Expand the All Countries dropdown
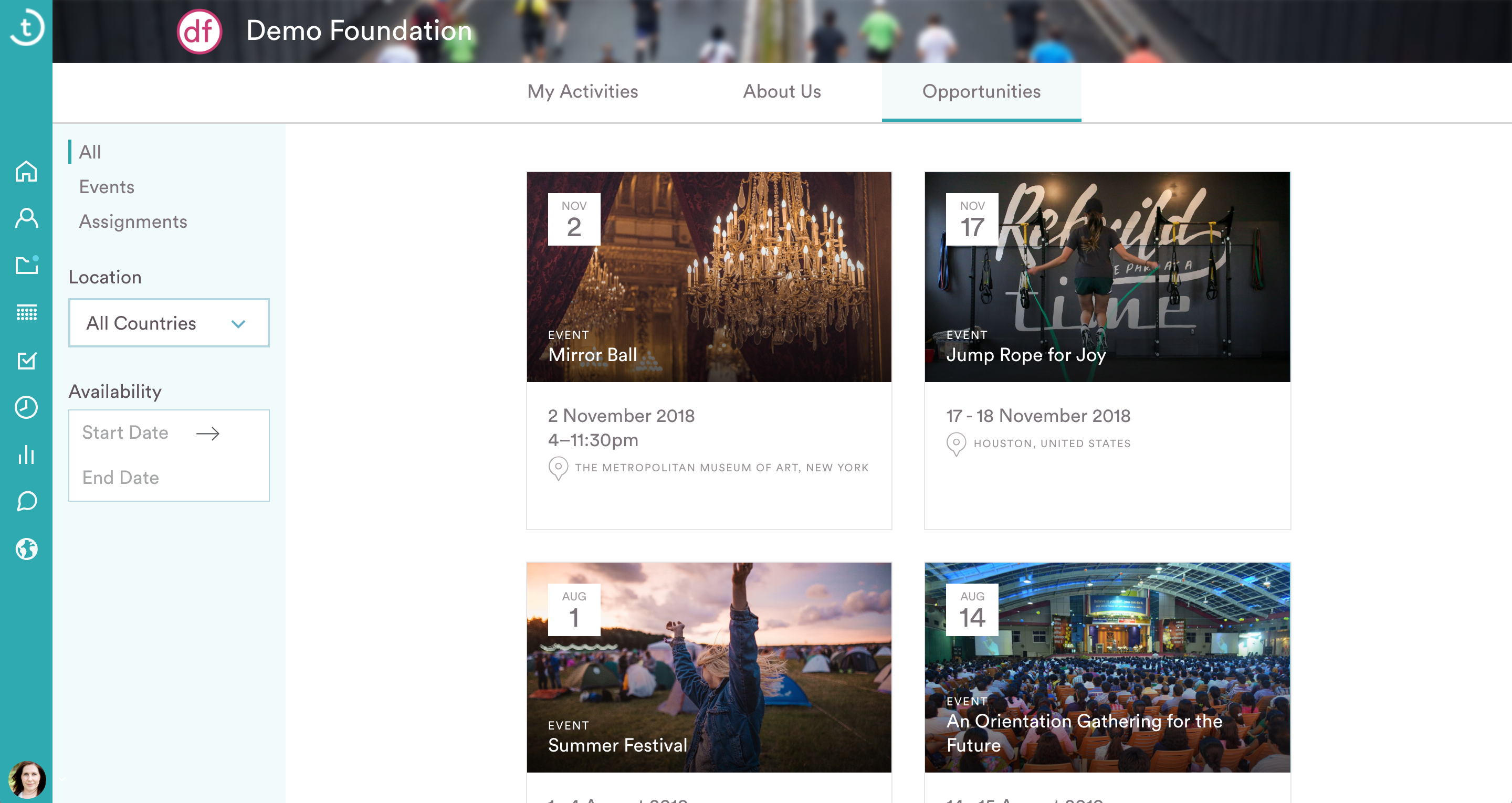1512x803 pixels. coord(169,322)
